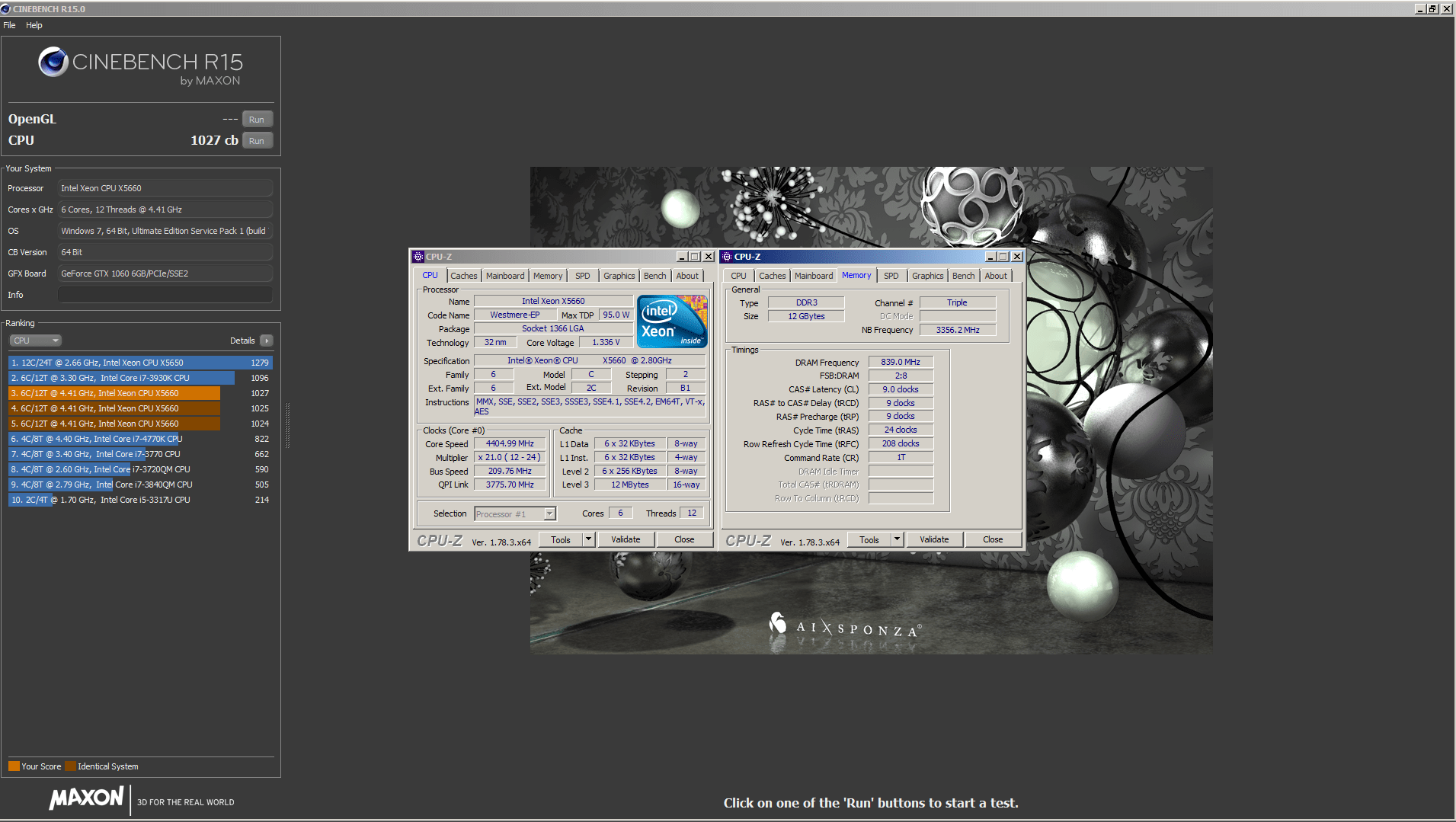Open the Help menu
The width and height of the screenshot is (1456, 822).
34,25
